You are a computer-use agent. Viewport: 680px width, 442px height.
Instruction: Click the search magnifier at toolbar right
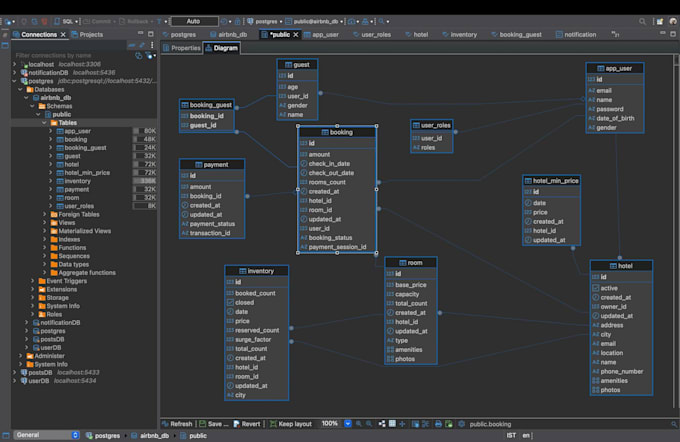[642, 21]
